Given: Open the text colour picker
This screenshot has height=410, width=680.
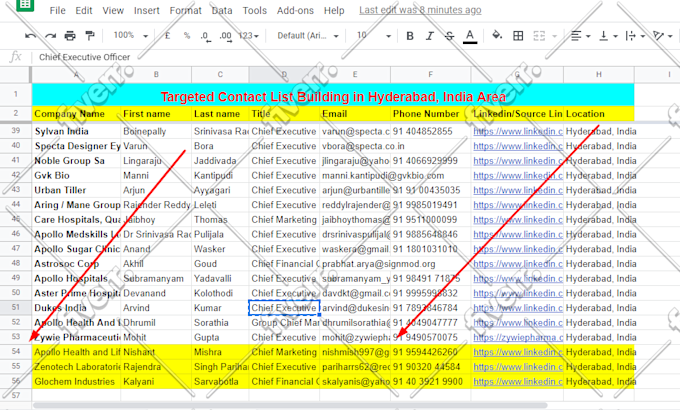Looking at the screenshot, I should tap(470, 36).
